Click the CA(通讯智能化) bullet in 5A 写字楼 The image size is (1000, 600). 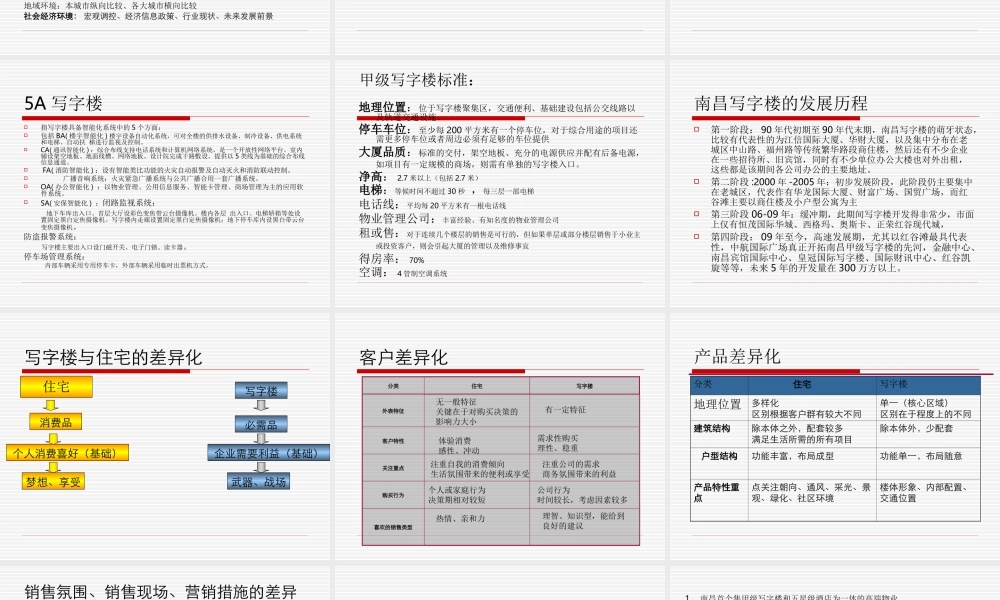click(x=172, y=156)
